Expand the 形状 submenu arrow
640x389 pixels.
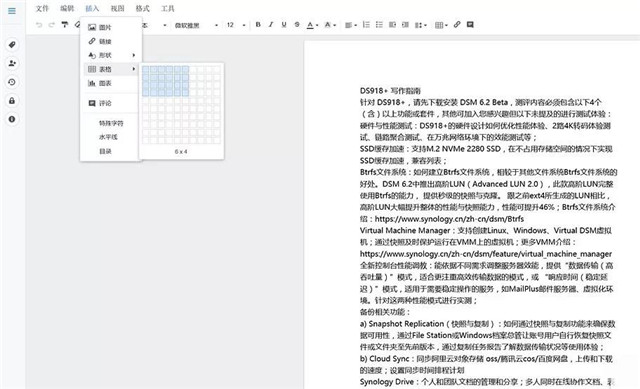133,55
